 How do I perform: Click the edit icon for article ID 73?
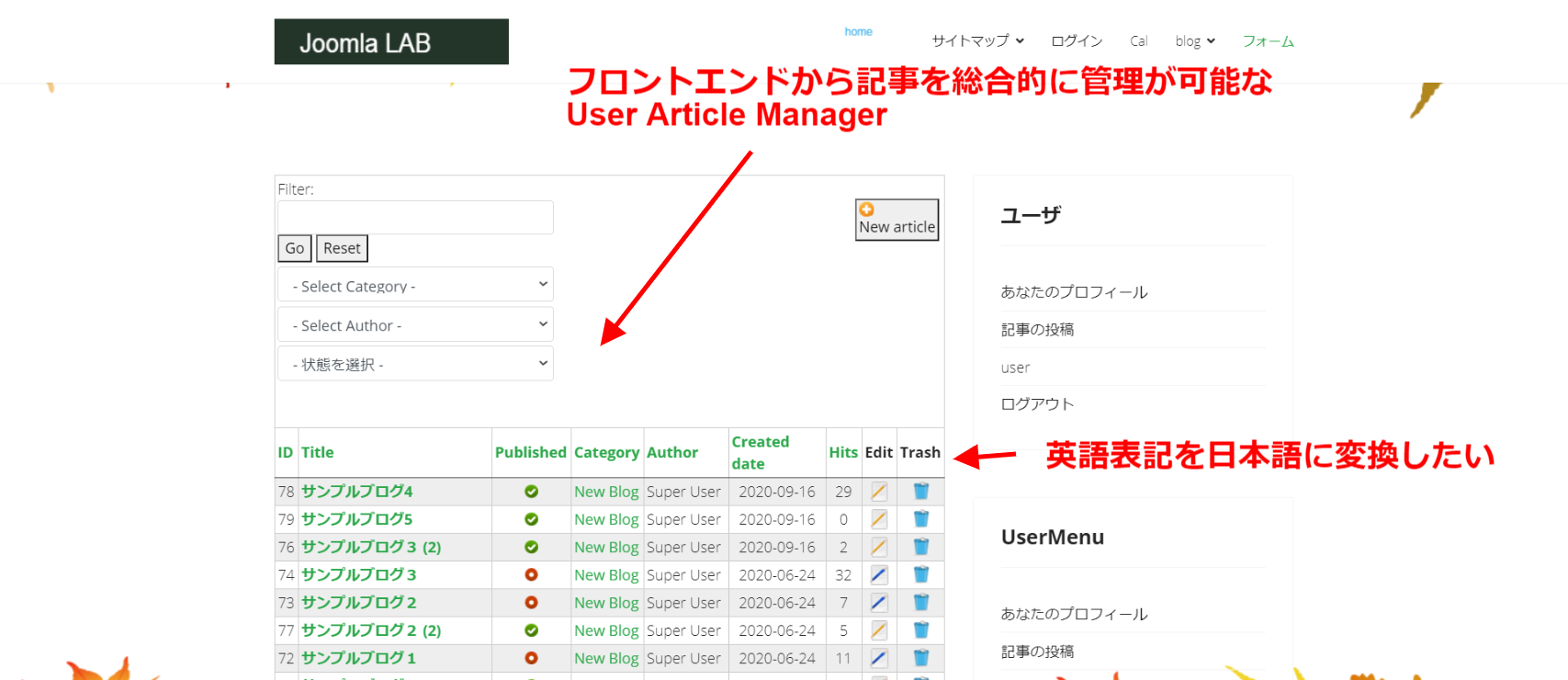[879, 603]
